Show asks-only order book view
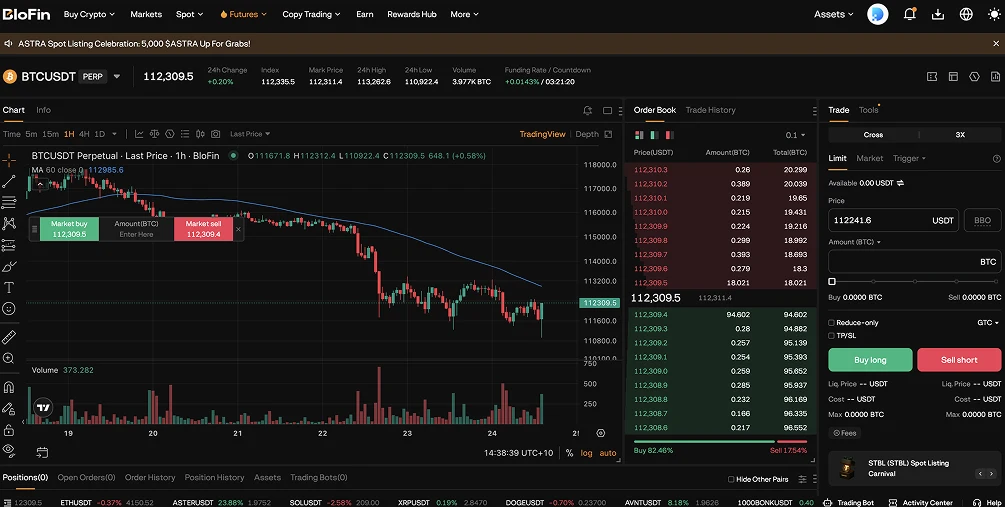 (670, 135)
